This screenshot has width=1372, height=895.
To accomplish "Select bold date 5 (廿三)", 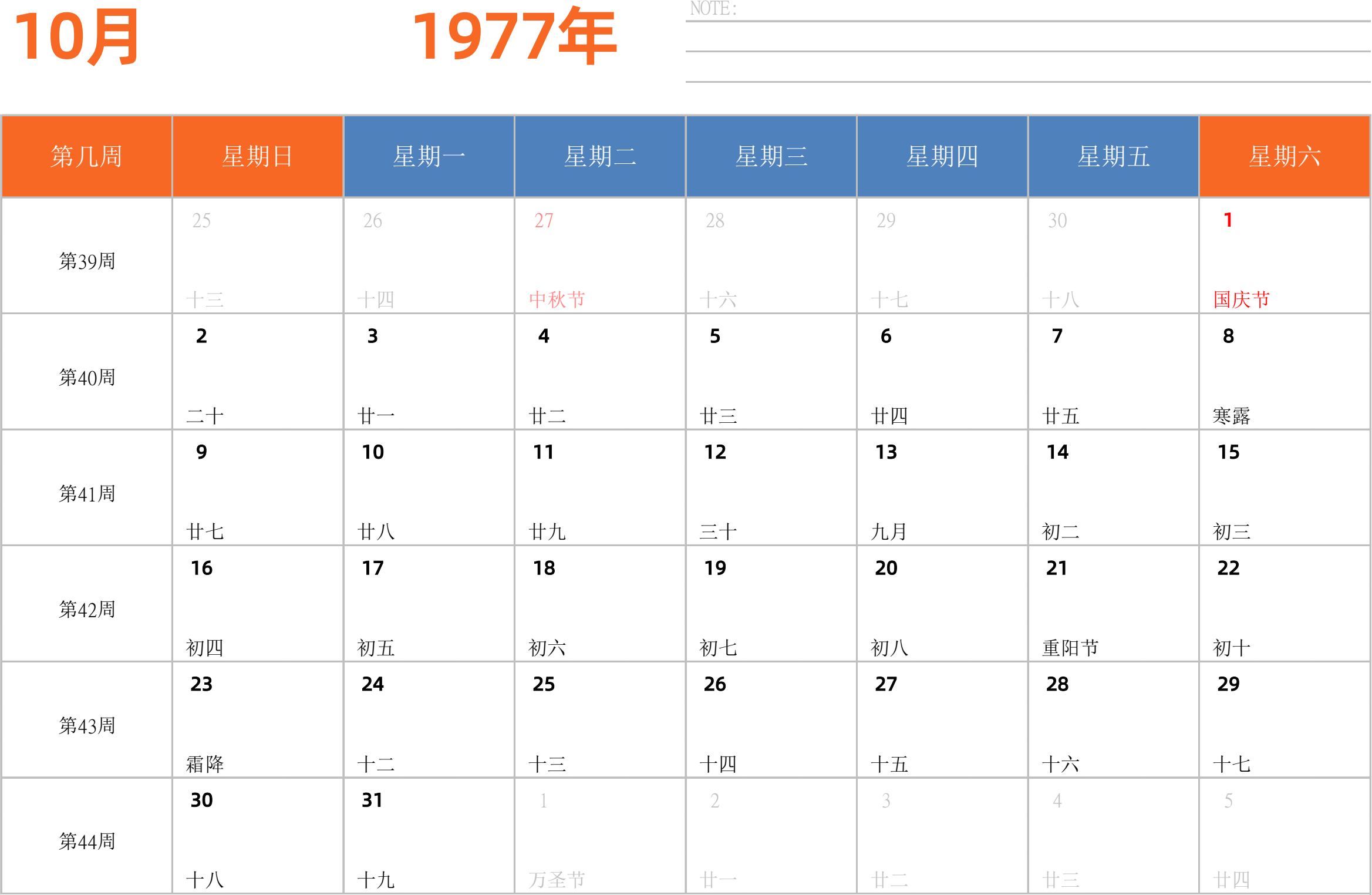I will [715, 336].
